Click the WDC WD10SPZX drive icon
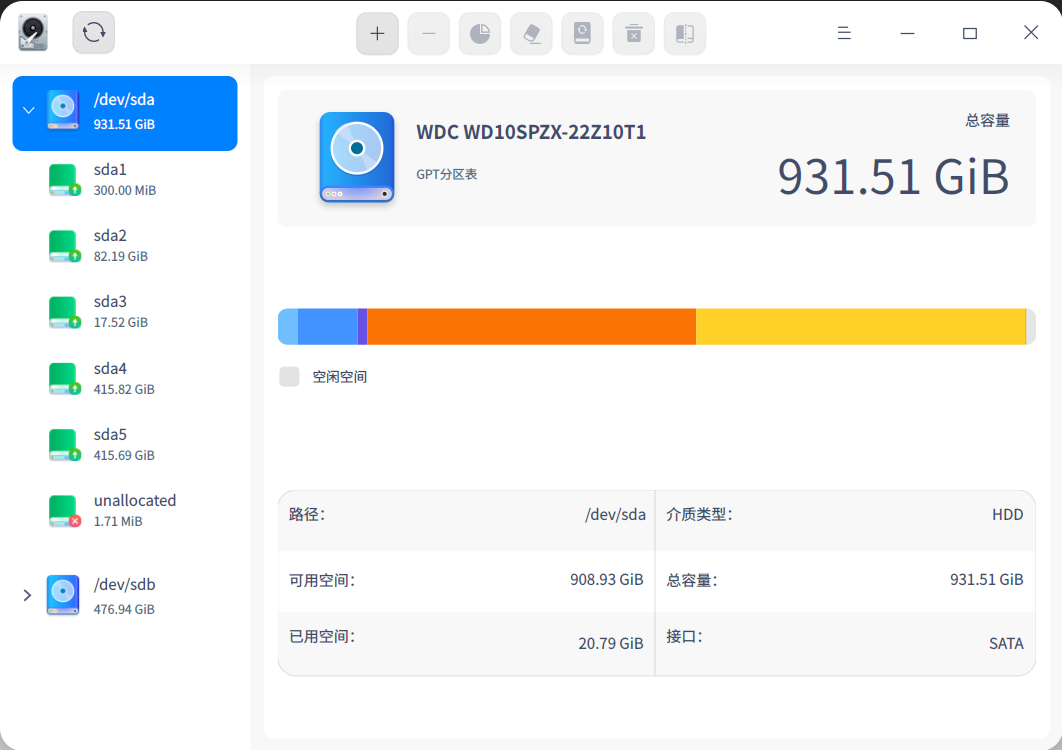Screen dimensions: 1062x750 357,157
